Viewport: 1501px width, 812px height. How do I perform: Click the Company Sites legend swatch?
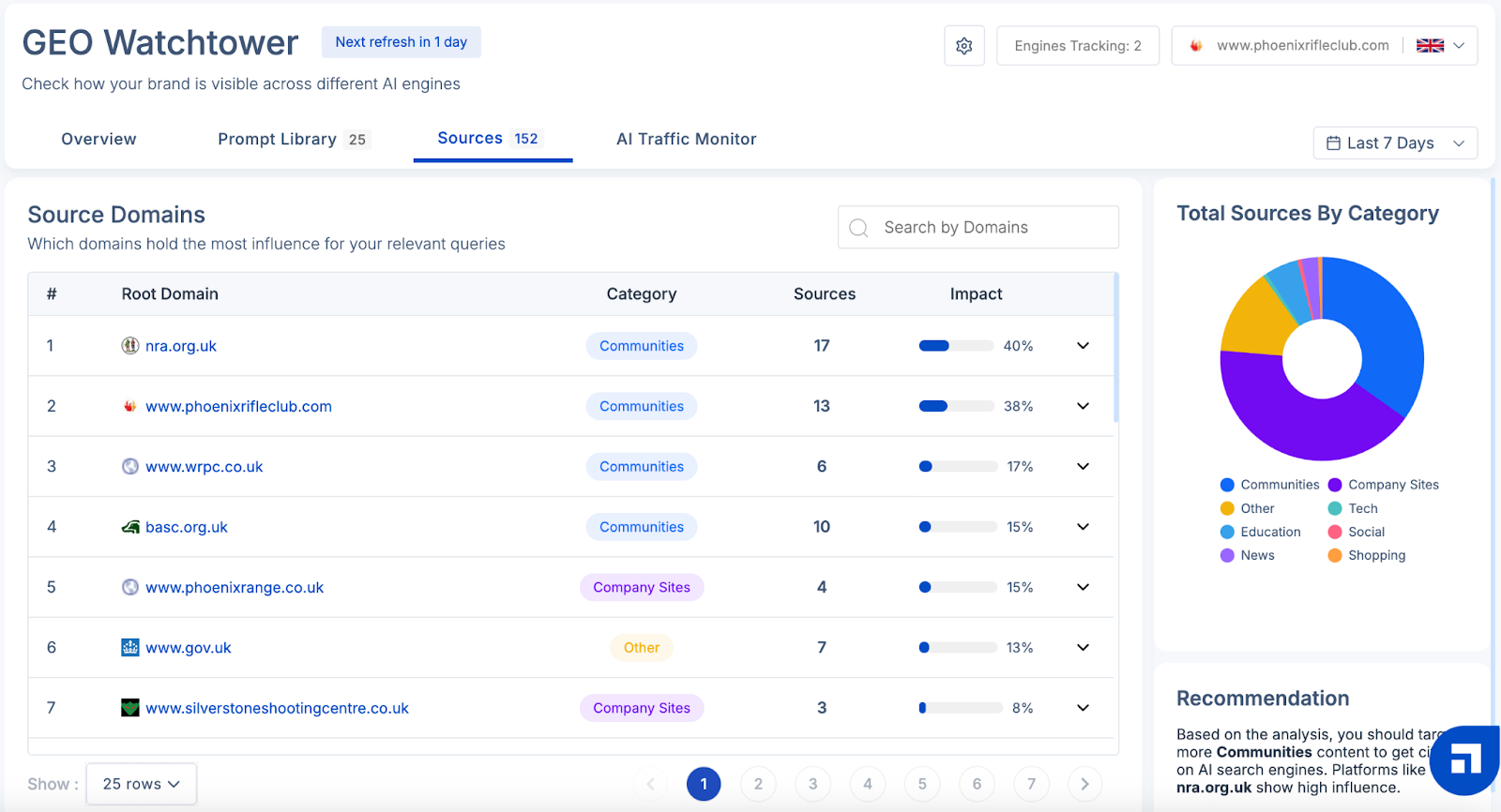[x=1335, y=485]
